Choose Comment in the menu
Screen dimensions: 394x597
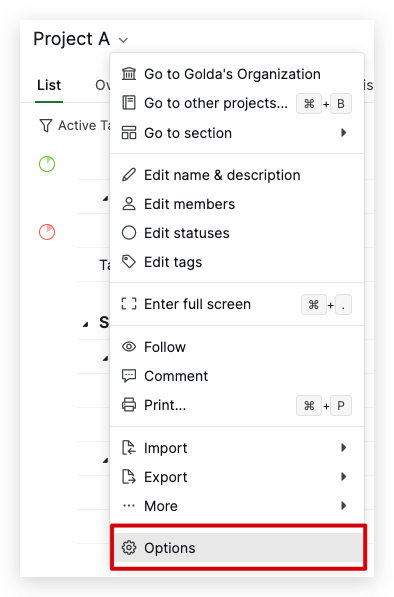click(x=237, y=376)
